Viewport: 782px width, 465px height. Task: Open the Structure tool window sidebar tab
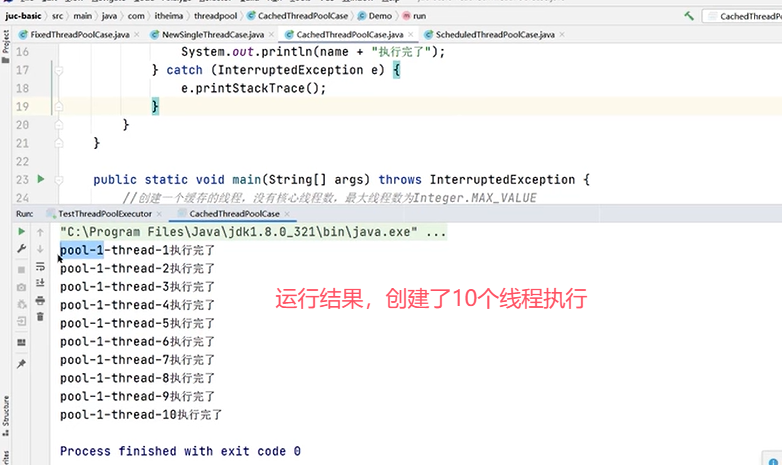coord(5,416)
